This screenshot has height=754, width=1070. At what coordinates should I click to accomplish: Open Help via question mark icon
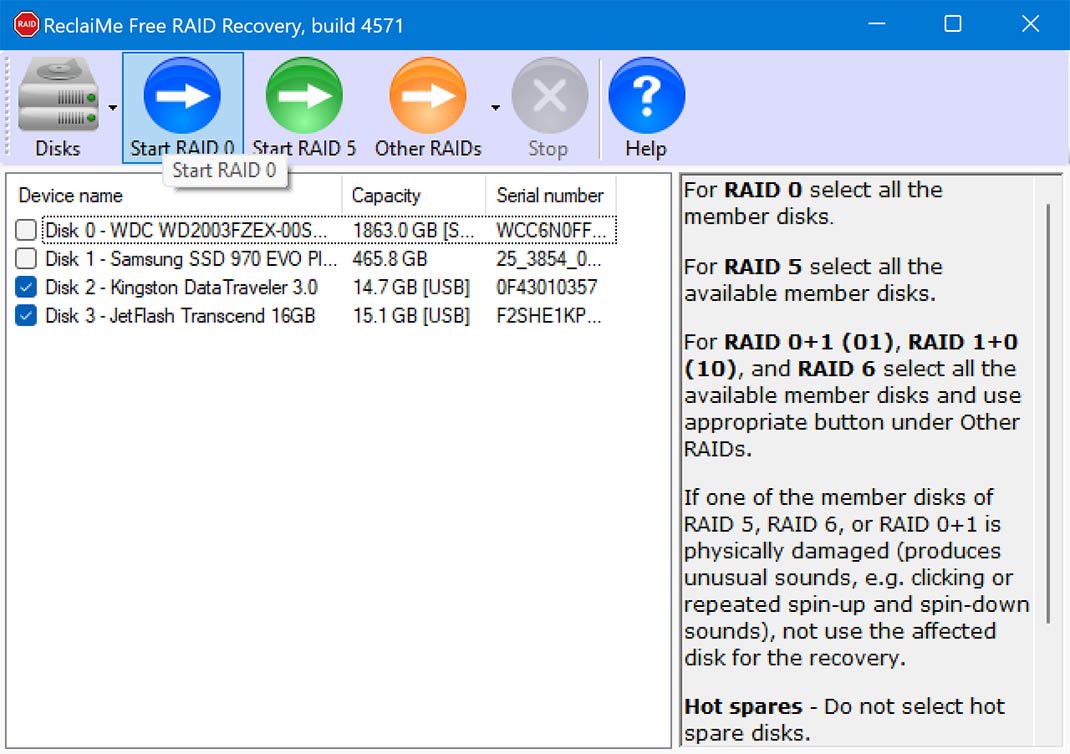pos(646,96)
